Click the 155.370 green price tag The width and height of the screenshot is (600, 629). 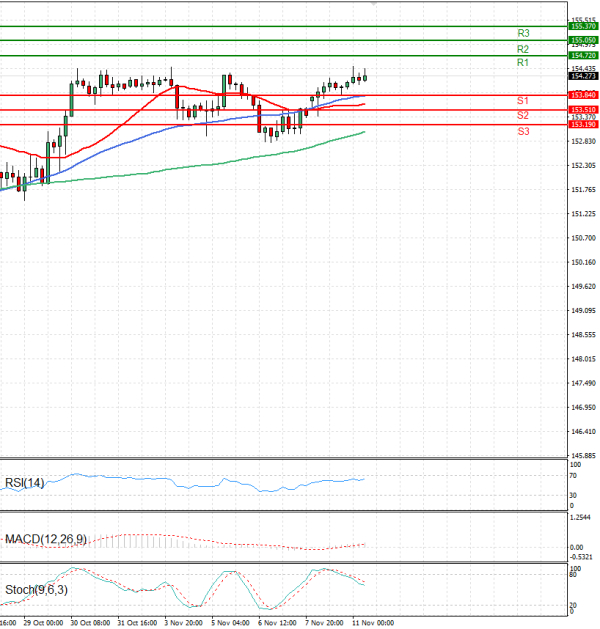[583, 25]
